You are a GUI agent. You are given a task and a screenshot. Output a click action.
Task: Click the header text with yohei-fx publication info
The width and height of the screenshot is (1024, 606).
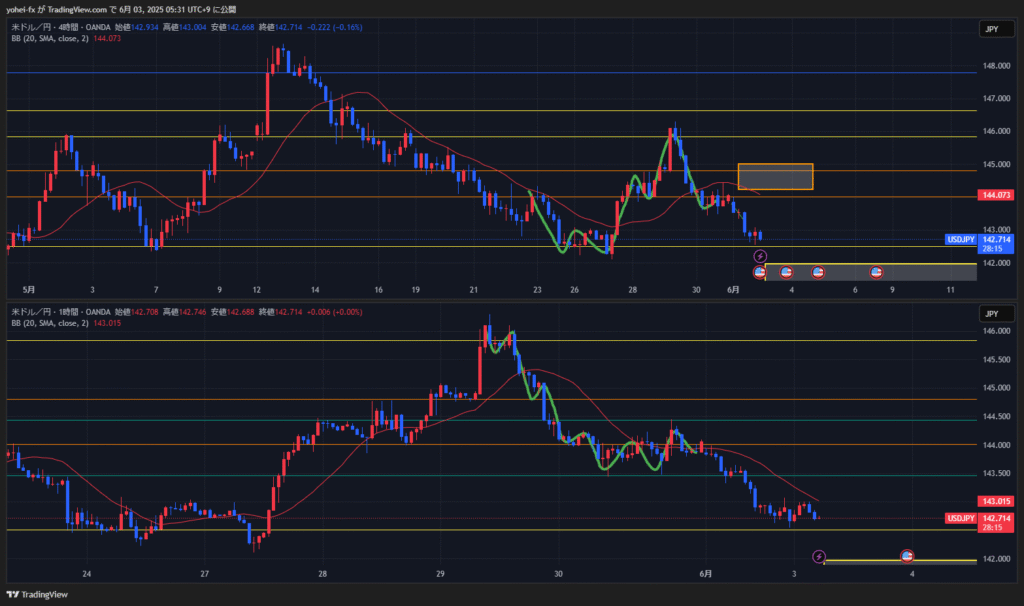(121, 10)
